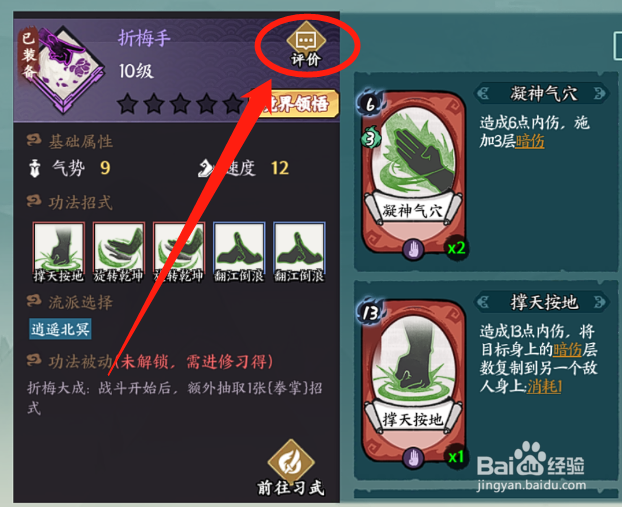Click the 速度 attribute icon
This screenshot has width=622, height=507.
click(x=207, y=168)
